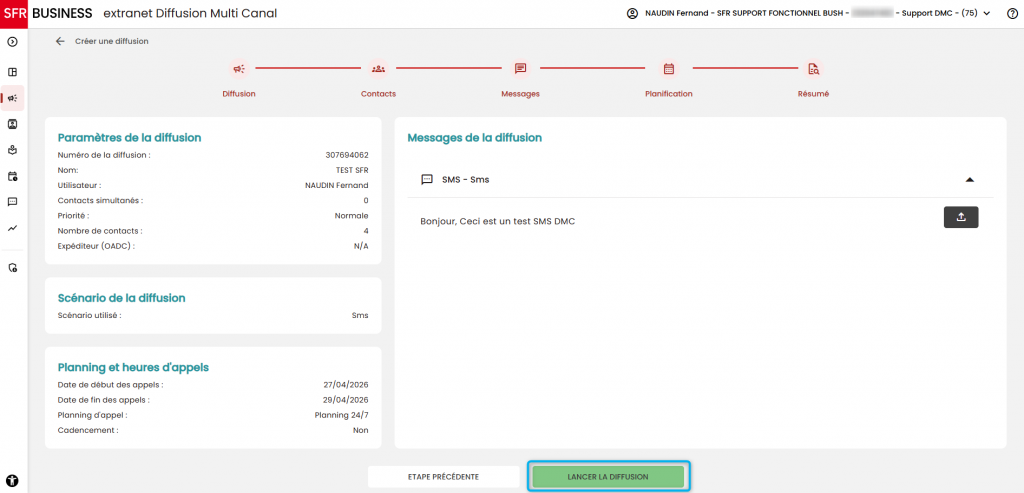Click the Contacts simultanés label
The width and height of the screenshot is (1024, 493).
click(x=100, y=200)
